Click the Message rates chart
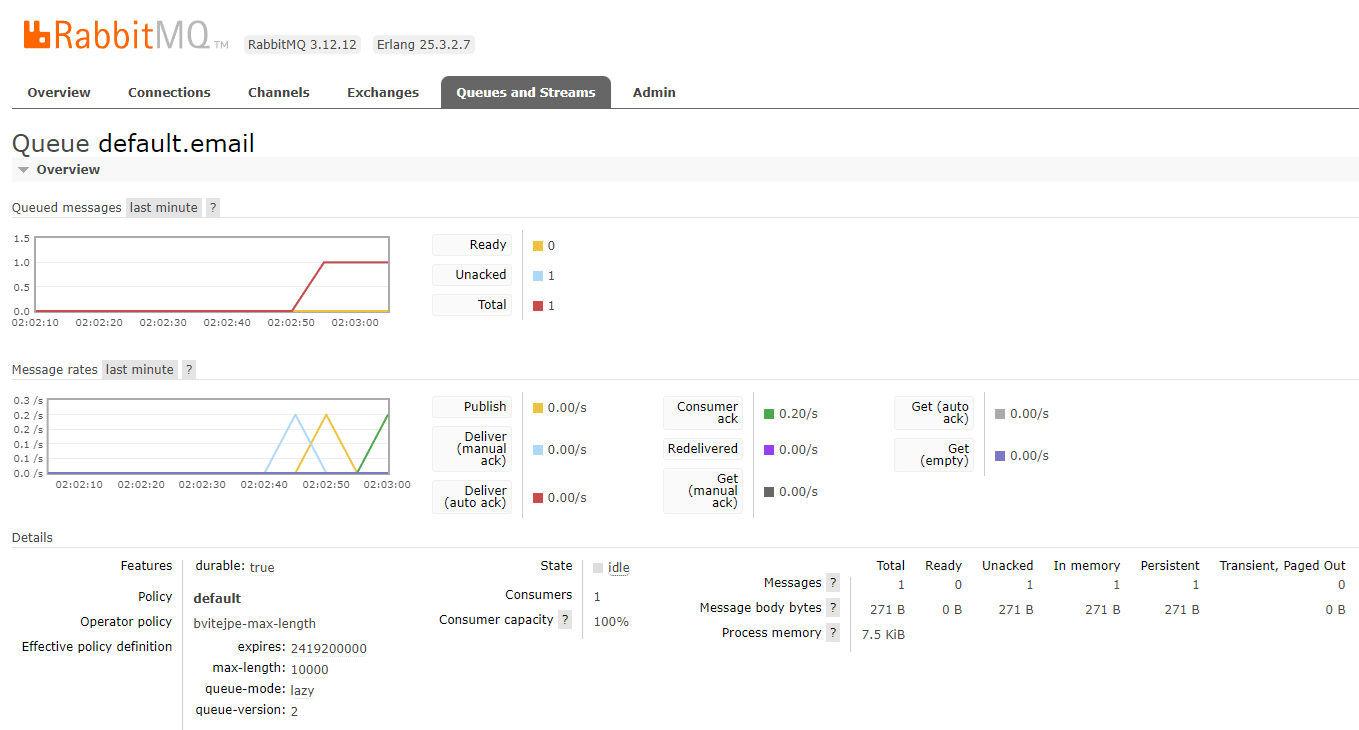Screen dimensions: 1359x730 pyautogui.click(x=217, y=436)
